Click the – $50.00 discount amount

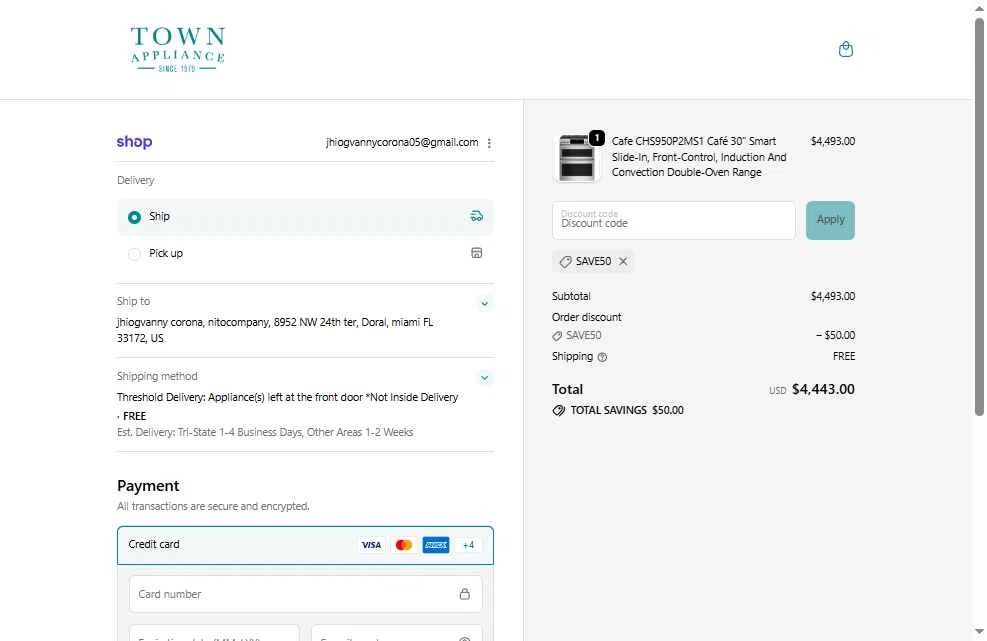(835, 335)
